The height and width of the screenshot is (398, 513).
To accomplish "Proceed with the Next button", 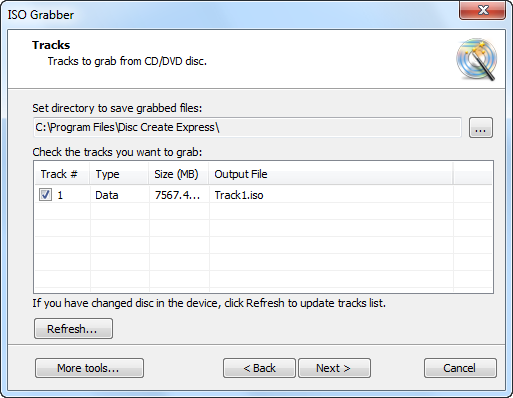I will pos(334,368).
